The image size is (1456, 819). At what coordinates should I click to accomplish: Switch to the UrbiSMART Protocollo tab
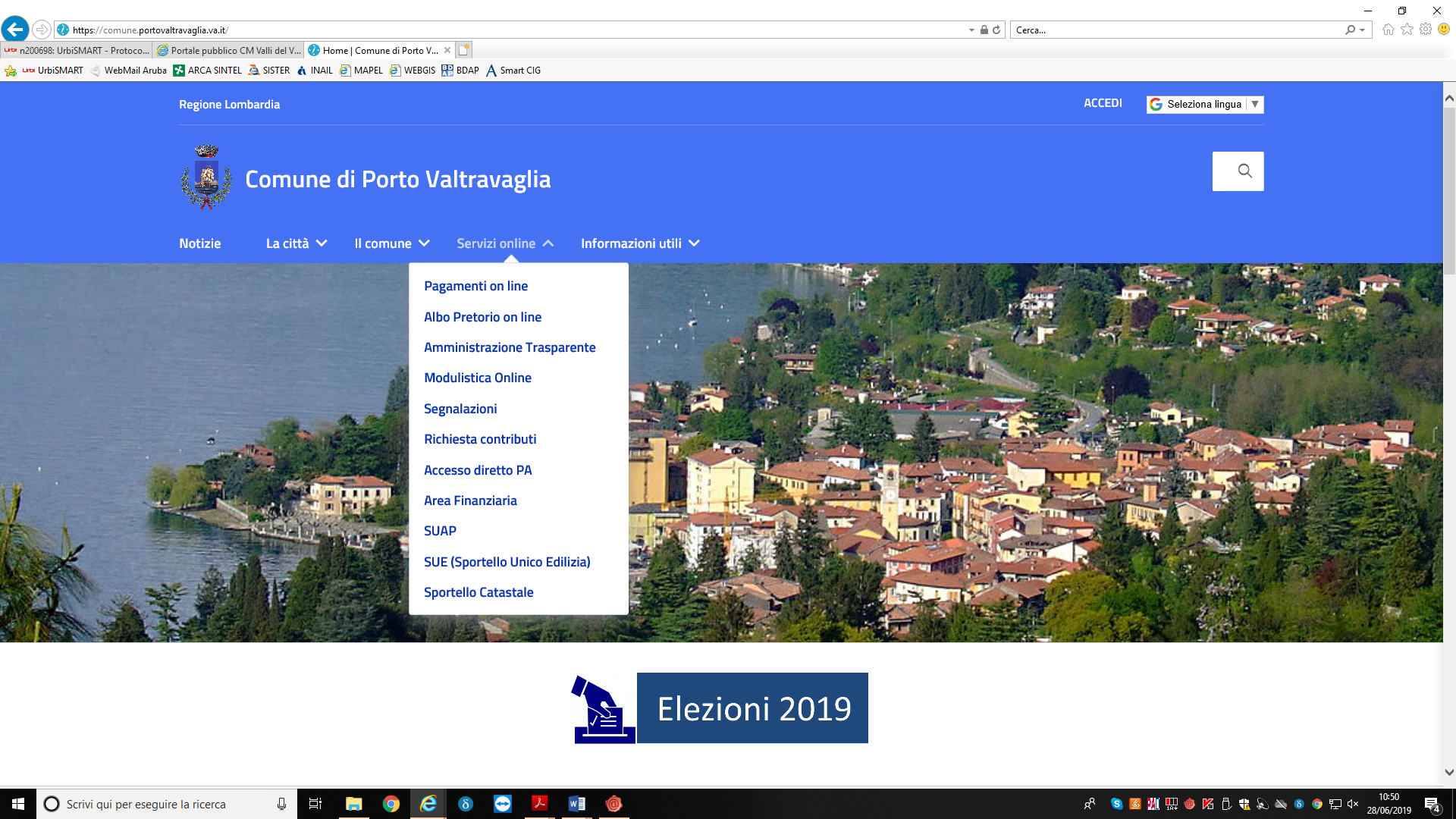77,51
